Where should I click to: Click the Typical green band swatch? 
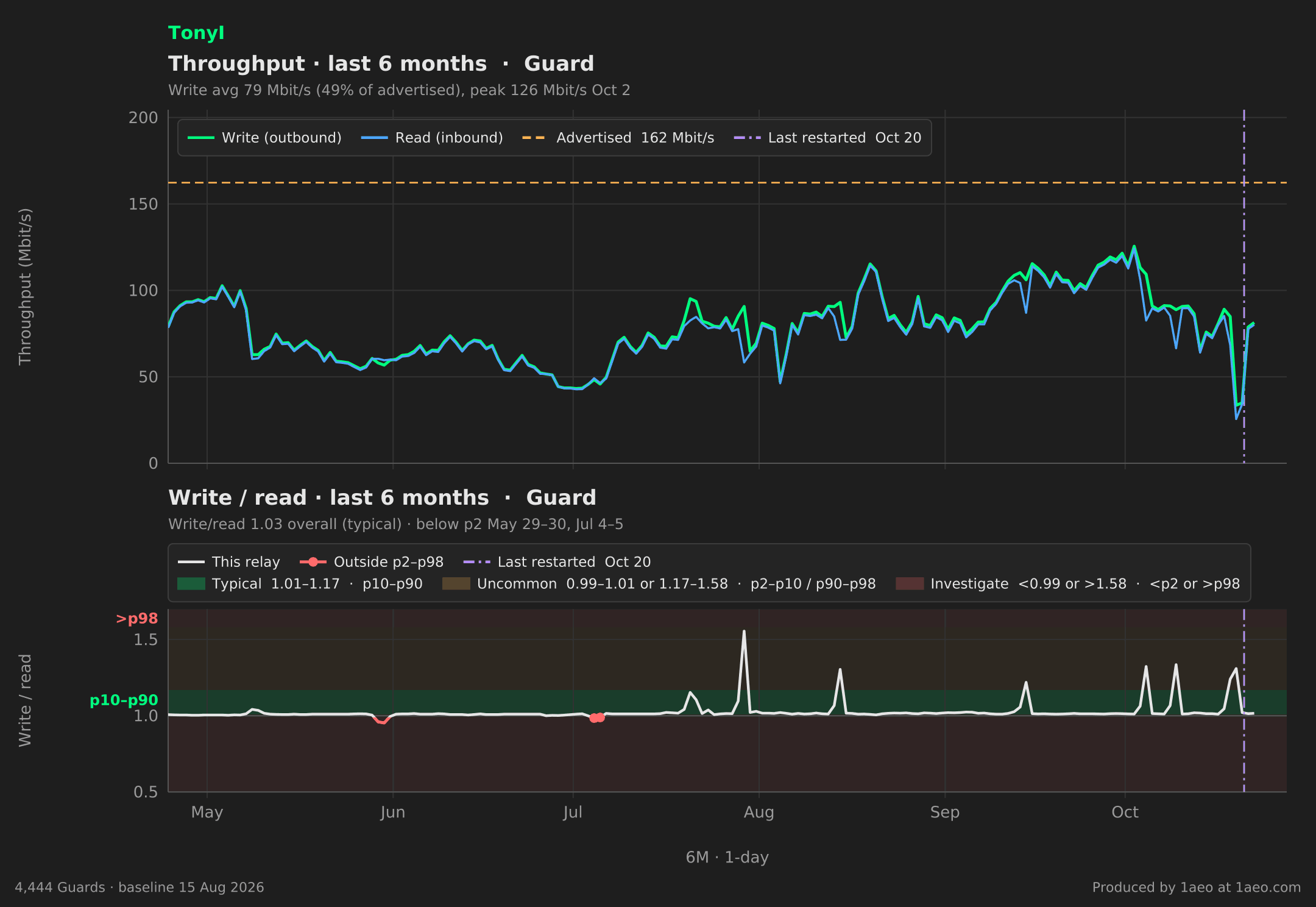(x=191, y=584)
